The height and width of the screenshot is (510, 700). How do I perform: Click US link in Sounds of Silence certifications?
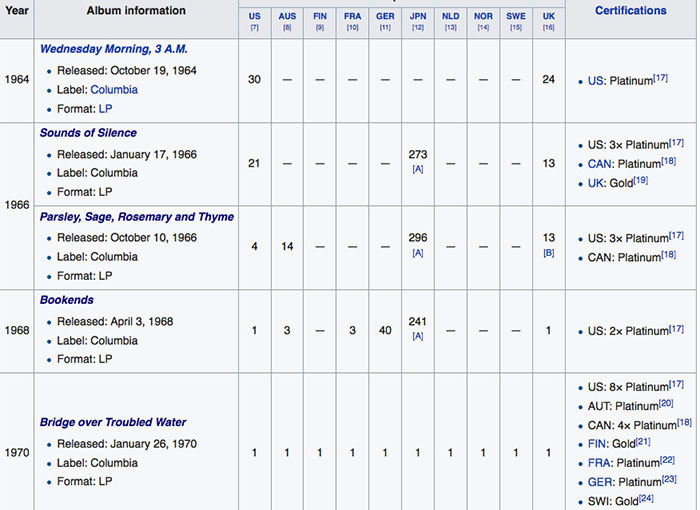[x=596, y=145]
